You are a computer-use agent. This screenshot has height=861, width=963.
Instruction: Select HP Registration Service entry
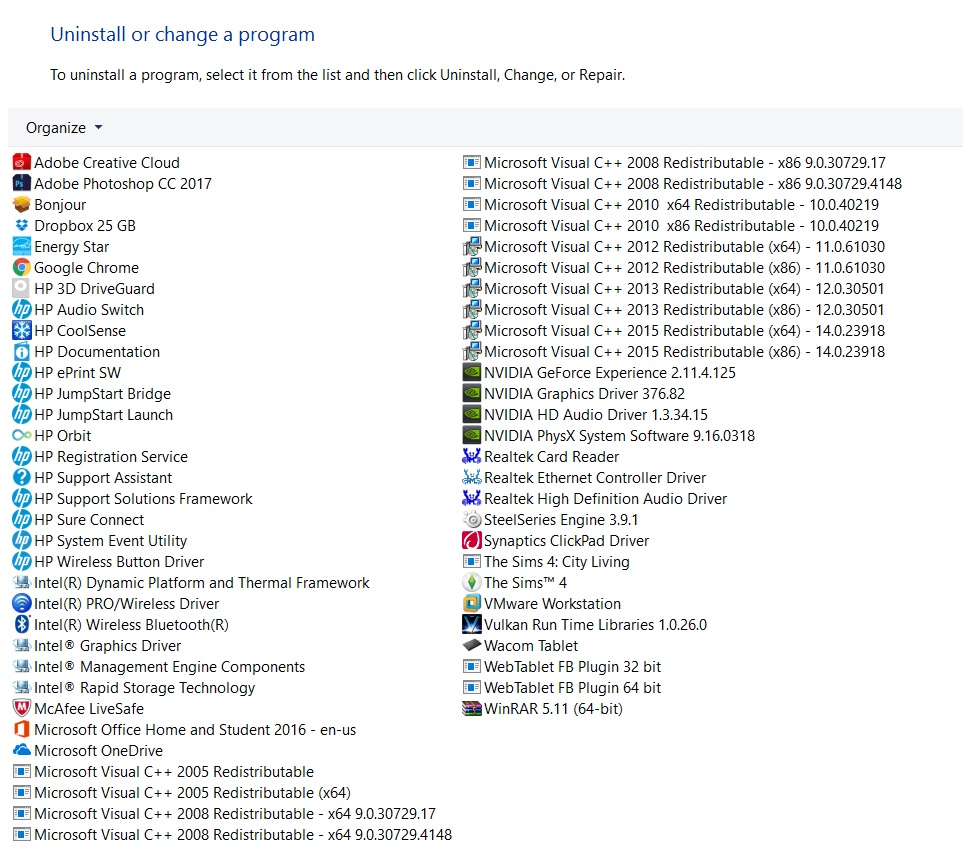point(100,456)
